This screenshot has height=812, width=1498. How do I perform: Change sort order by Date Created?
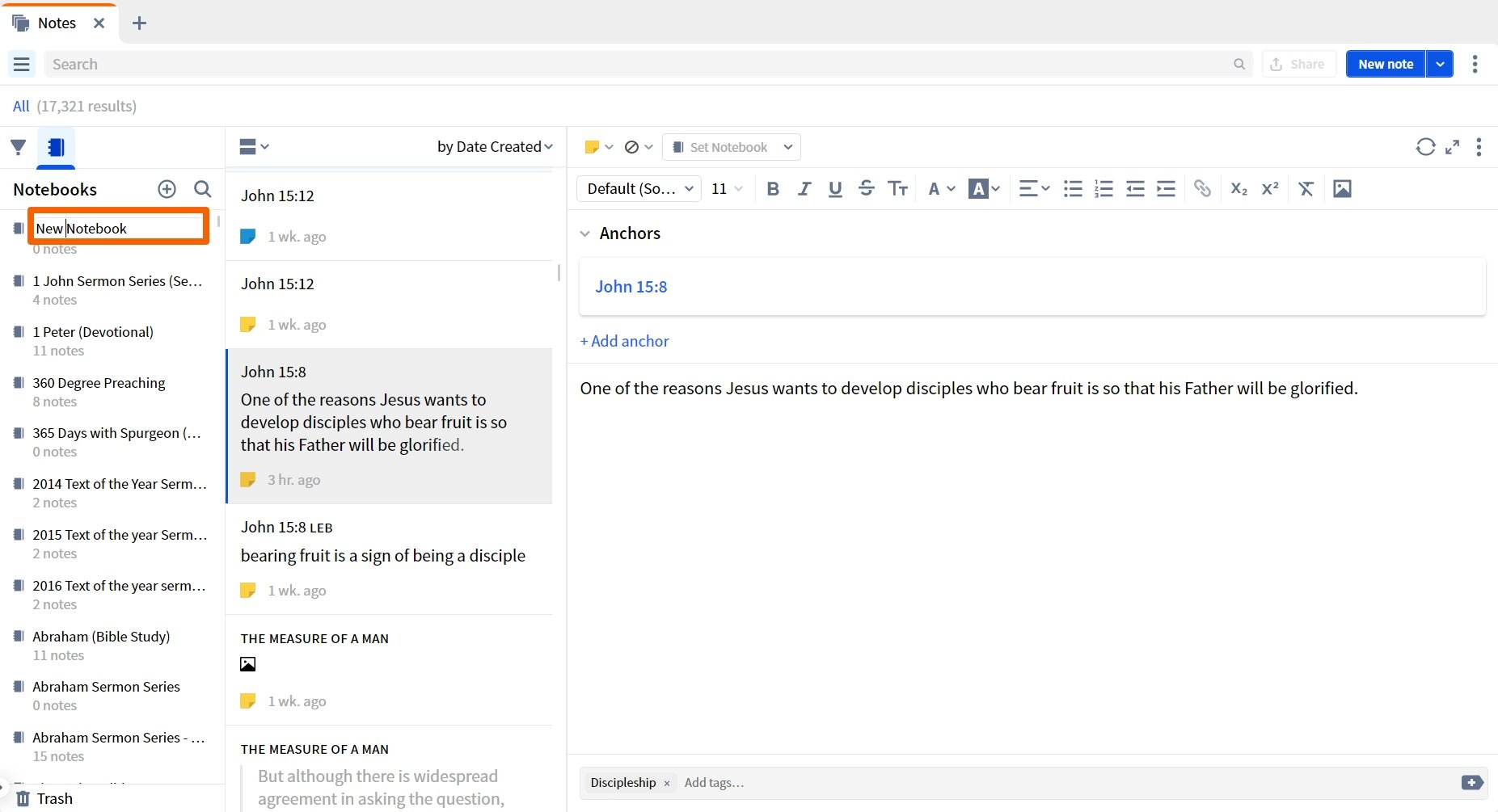tap(495, 147)
